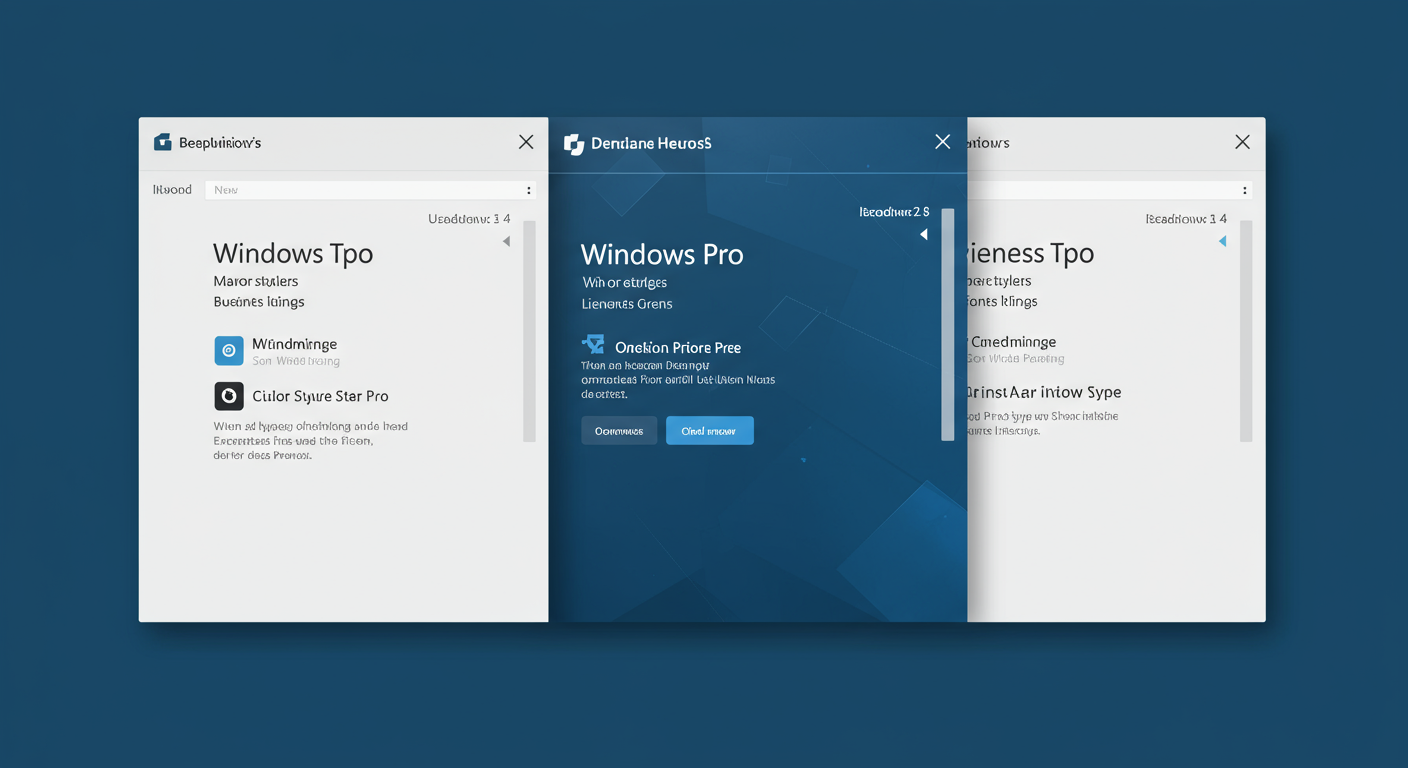
Task: Click the gray triangle arrow in left window
Action: click(x=506, y=241)
